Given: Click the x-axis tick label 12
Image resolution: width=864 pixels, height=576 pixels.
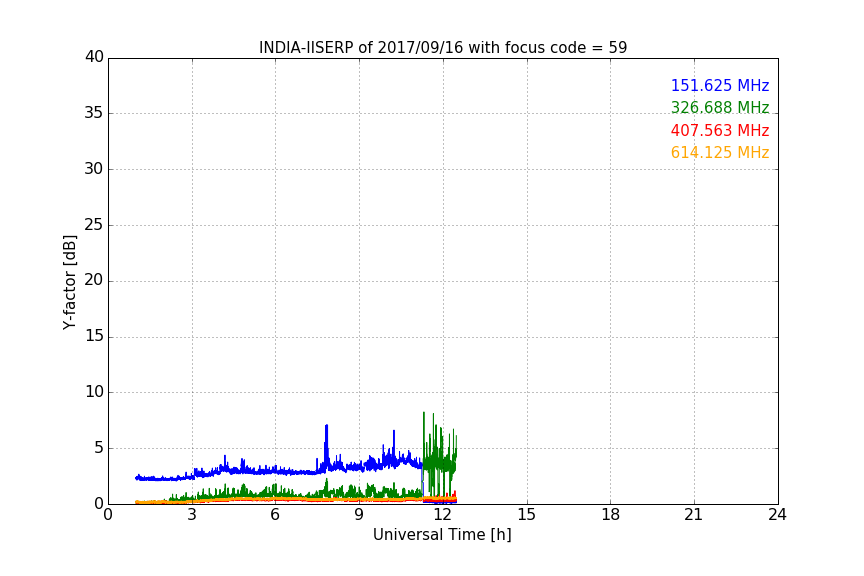Looking at the screenshot, I should [x=443, y=515].
